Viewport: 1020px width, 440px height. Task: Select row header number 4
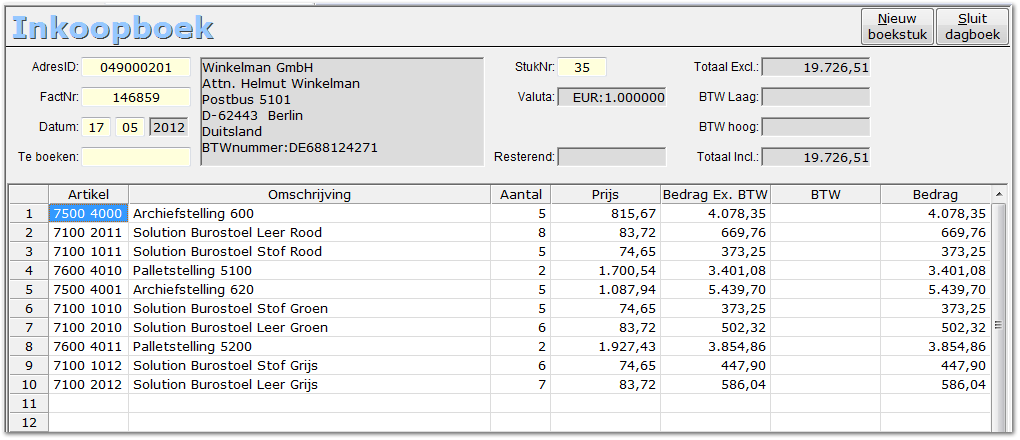click(x=29, y=270)
